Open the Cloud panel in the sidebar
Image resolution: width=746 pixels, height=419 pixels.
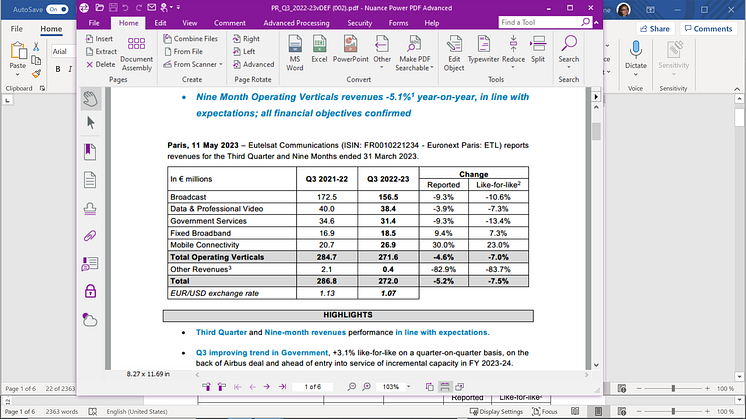[x=90, y=320]
